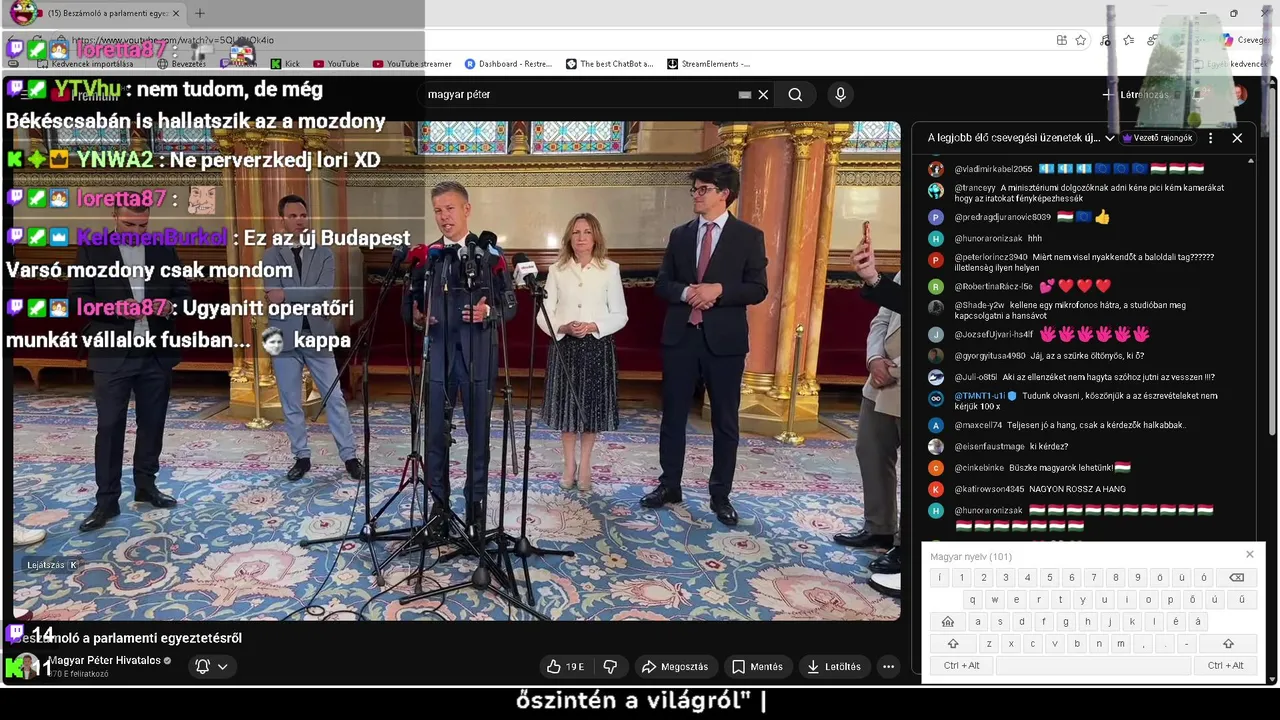Toggle left Ctrl + Alt key
This screenshot has height=720, width=1280.
click(962, 666)
